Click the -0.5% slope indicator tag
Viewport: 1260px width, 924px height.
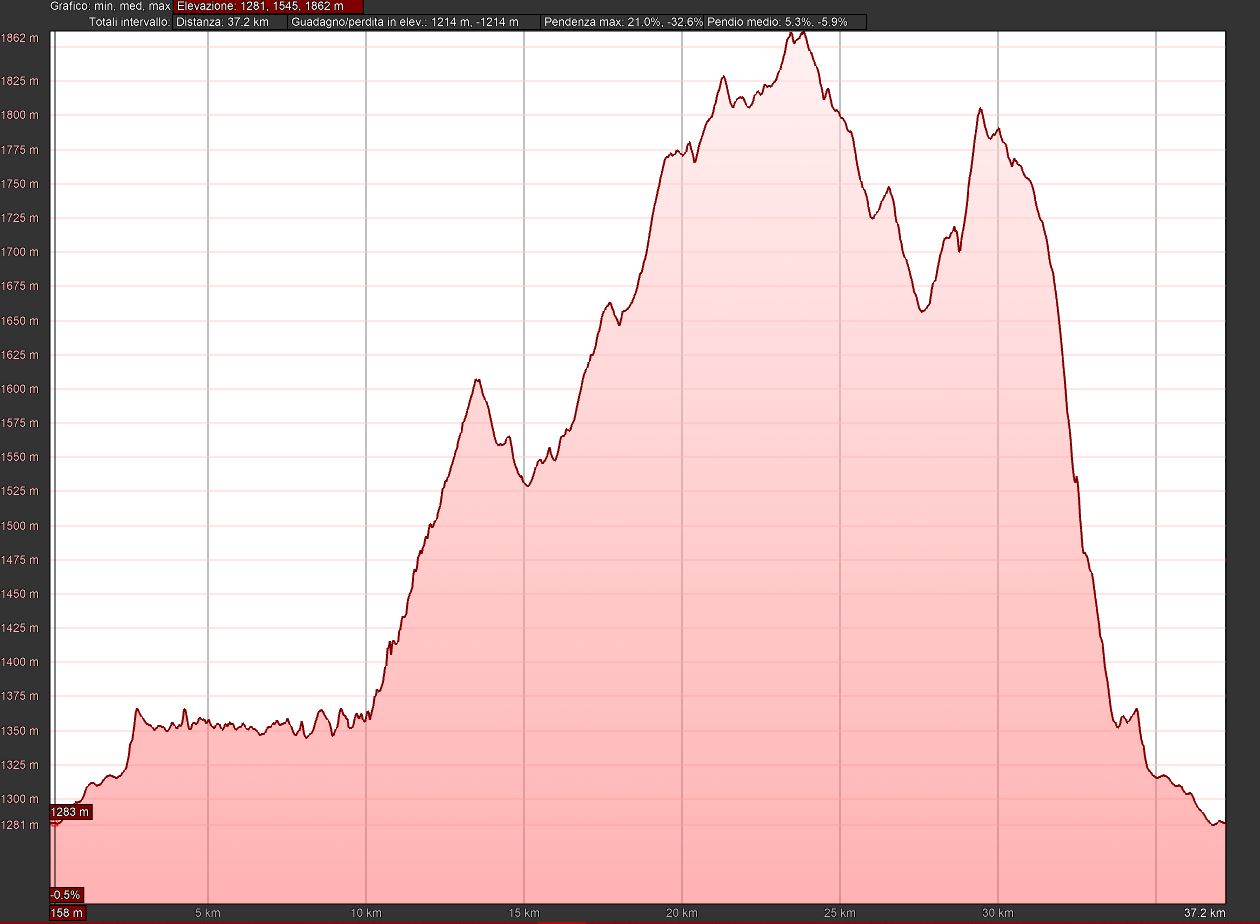[66, 894]
